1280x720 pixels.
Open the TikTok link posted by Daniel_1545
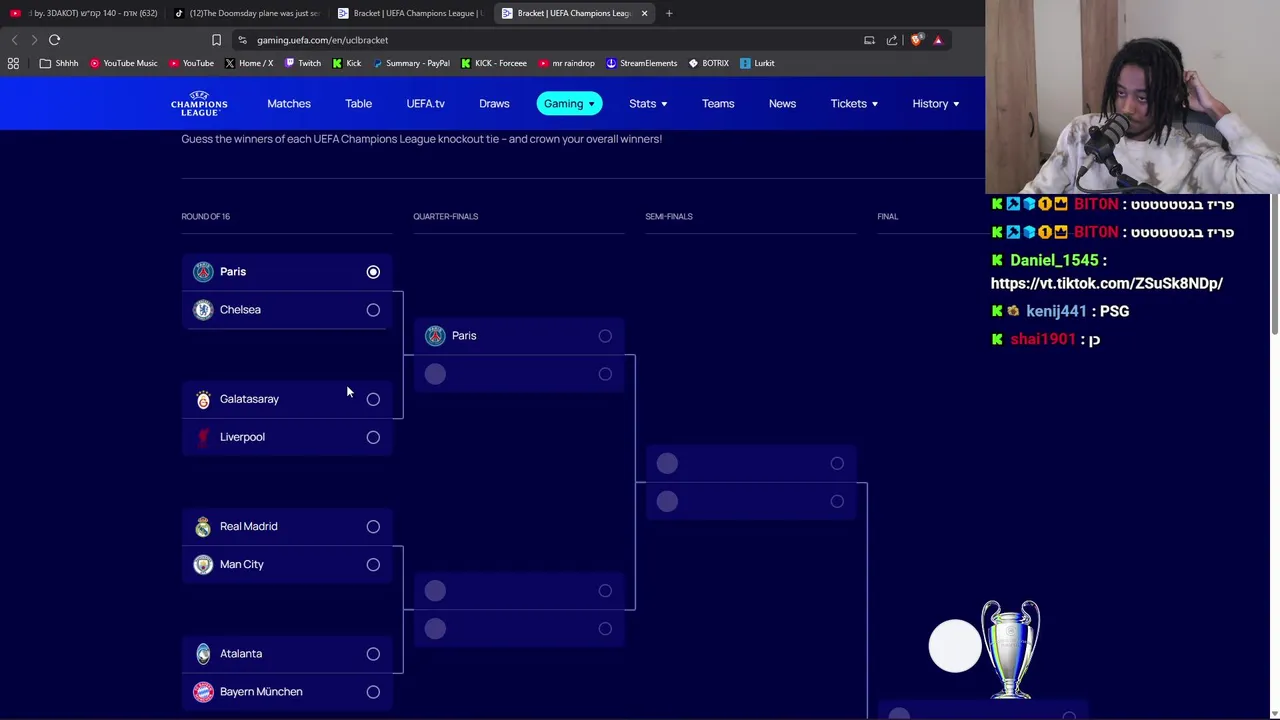coord(1107,283)
